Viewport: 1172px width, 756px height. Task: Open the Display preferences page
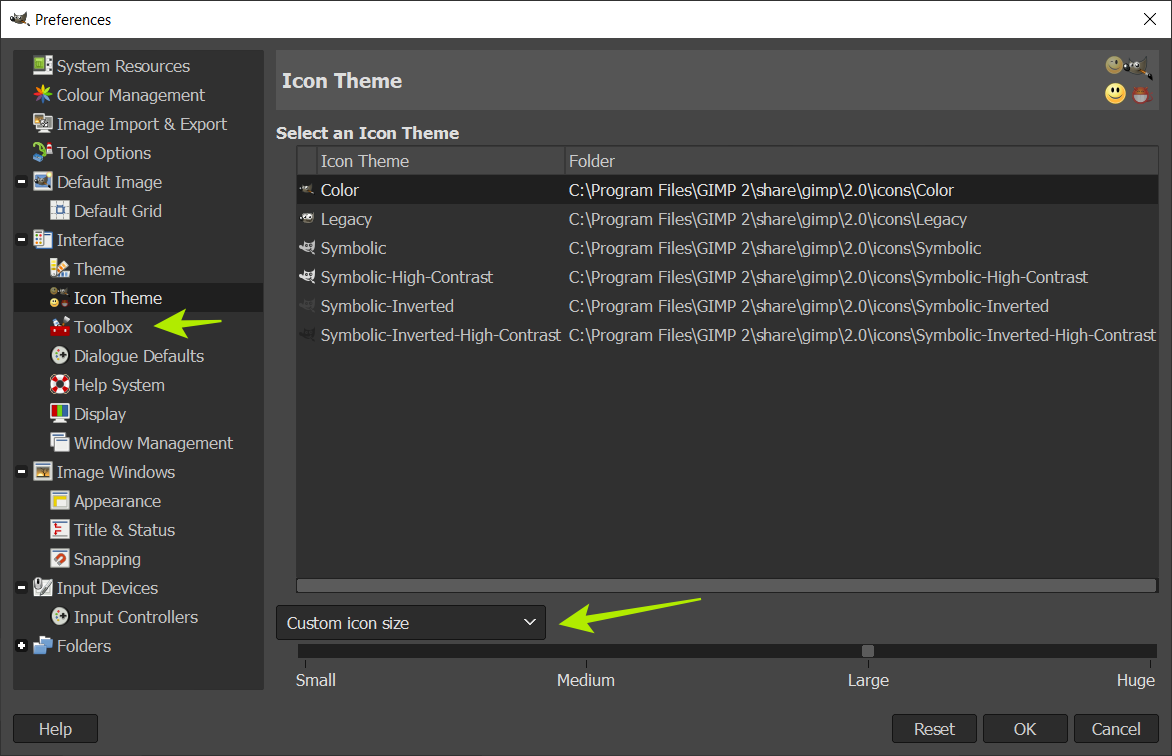pyautogui.click(x=99, y=414)
